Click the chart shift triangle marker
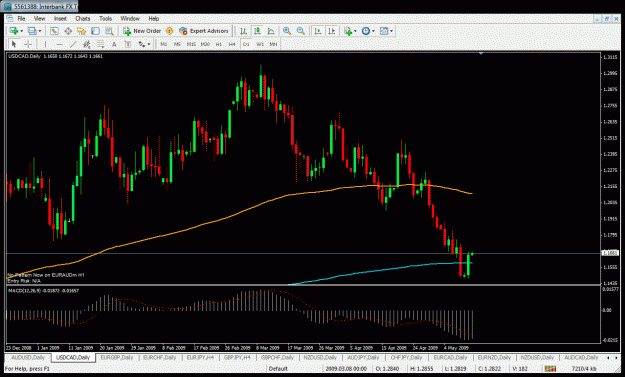Screen dimensions: 625x377 [481, 53]
